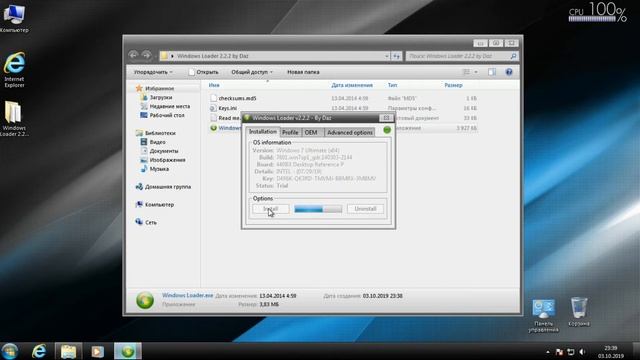
Task: Click the installation progress bar
Action: coord(318,209)
